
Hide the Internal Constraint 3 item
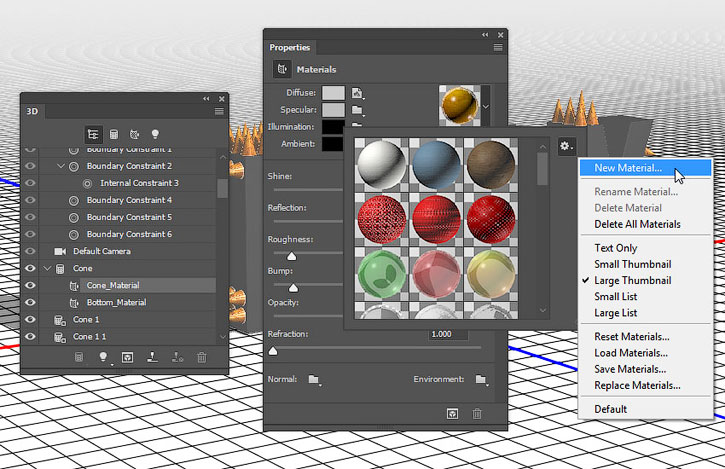click(x=30, y=183)
